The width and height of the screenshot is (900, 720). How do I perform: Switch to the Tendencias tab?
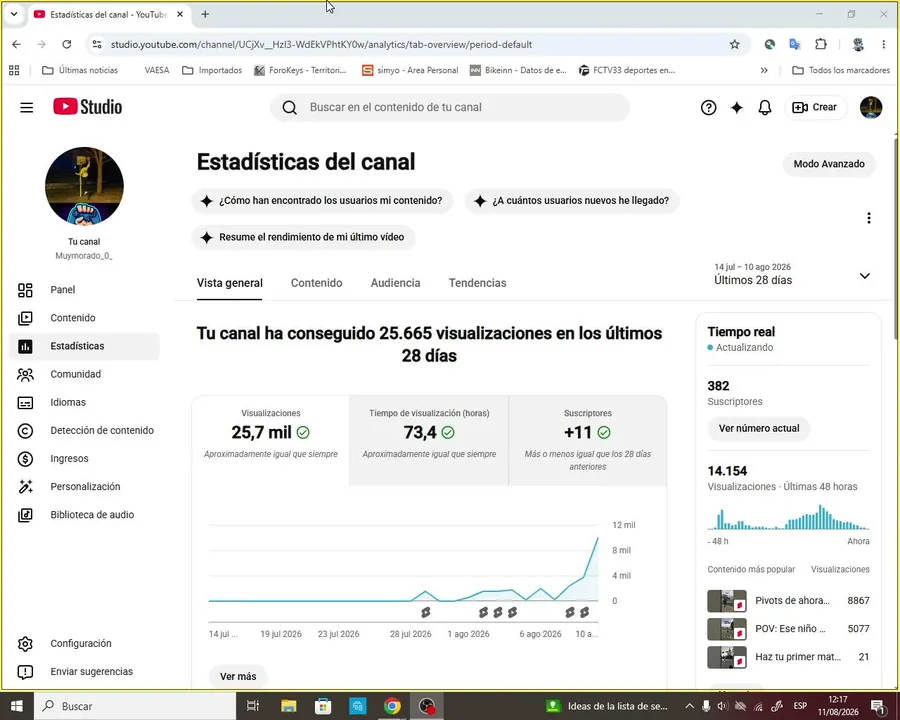(x=478, y=283)
